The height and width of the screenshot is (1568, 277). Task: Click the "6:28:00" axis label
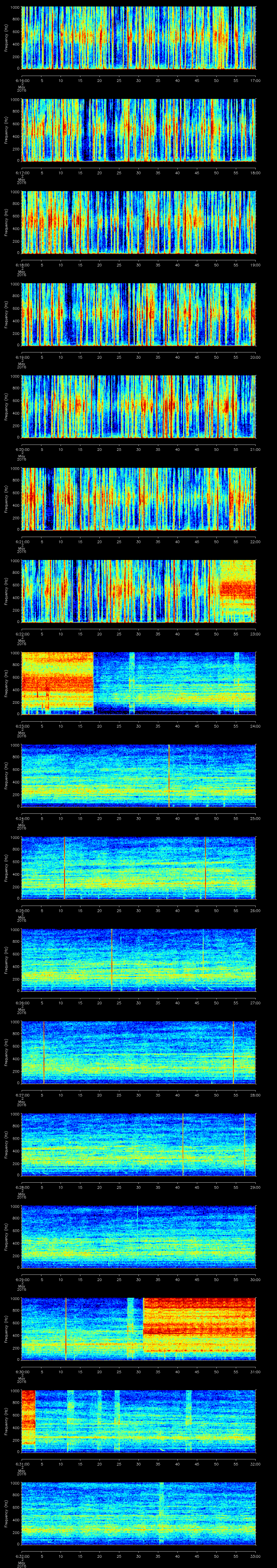tap(22, 1187)
